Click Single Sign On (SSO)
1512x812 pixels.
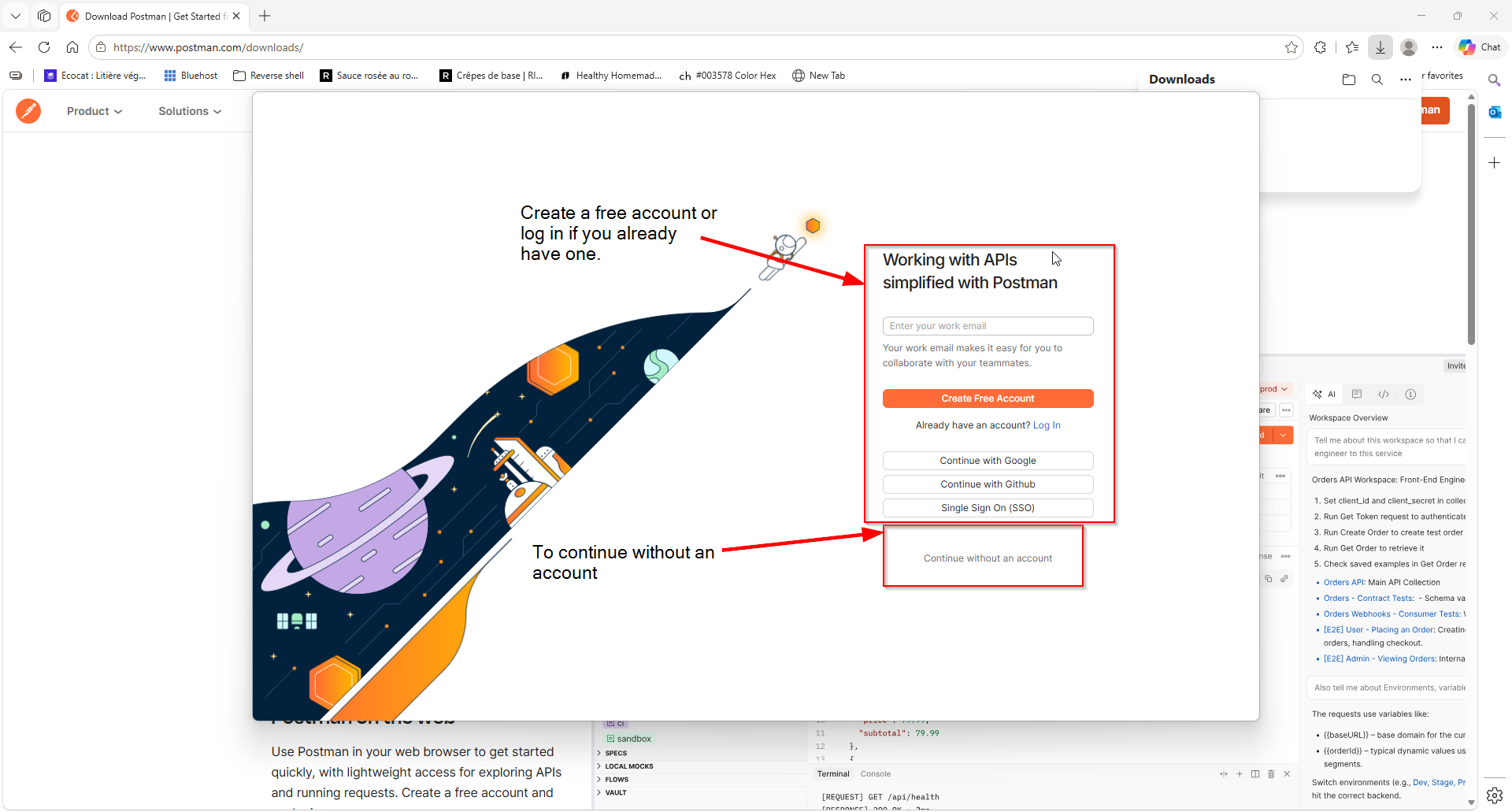(x=988, y=508)
